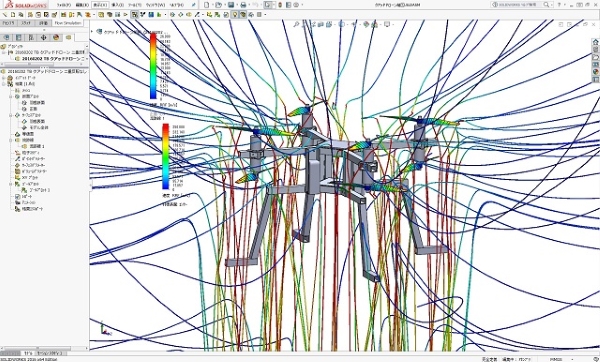Screen dimensions: 600x362
Task: Switch to the Flow Simulation tab
Action: (x=68, y=23)
